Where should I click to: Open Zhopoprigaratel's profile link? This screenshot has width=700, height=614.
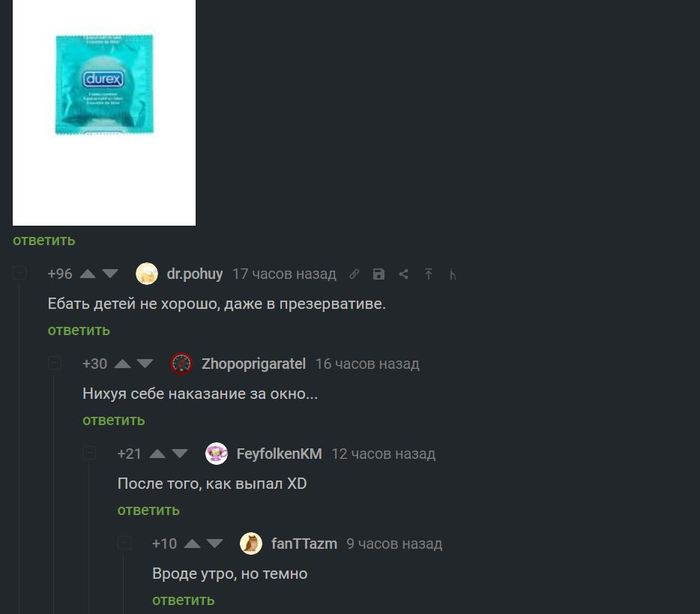coord(254,364)
